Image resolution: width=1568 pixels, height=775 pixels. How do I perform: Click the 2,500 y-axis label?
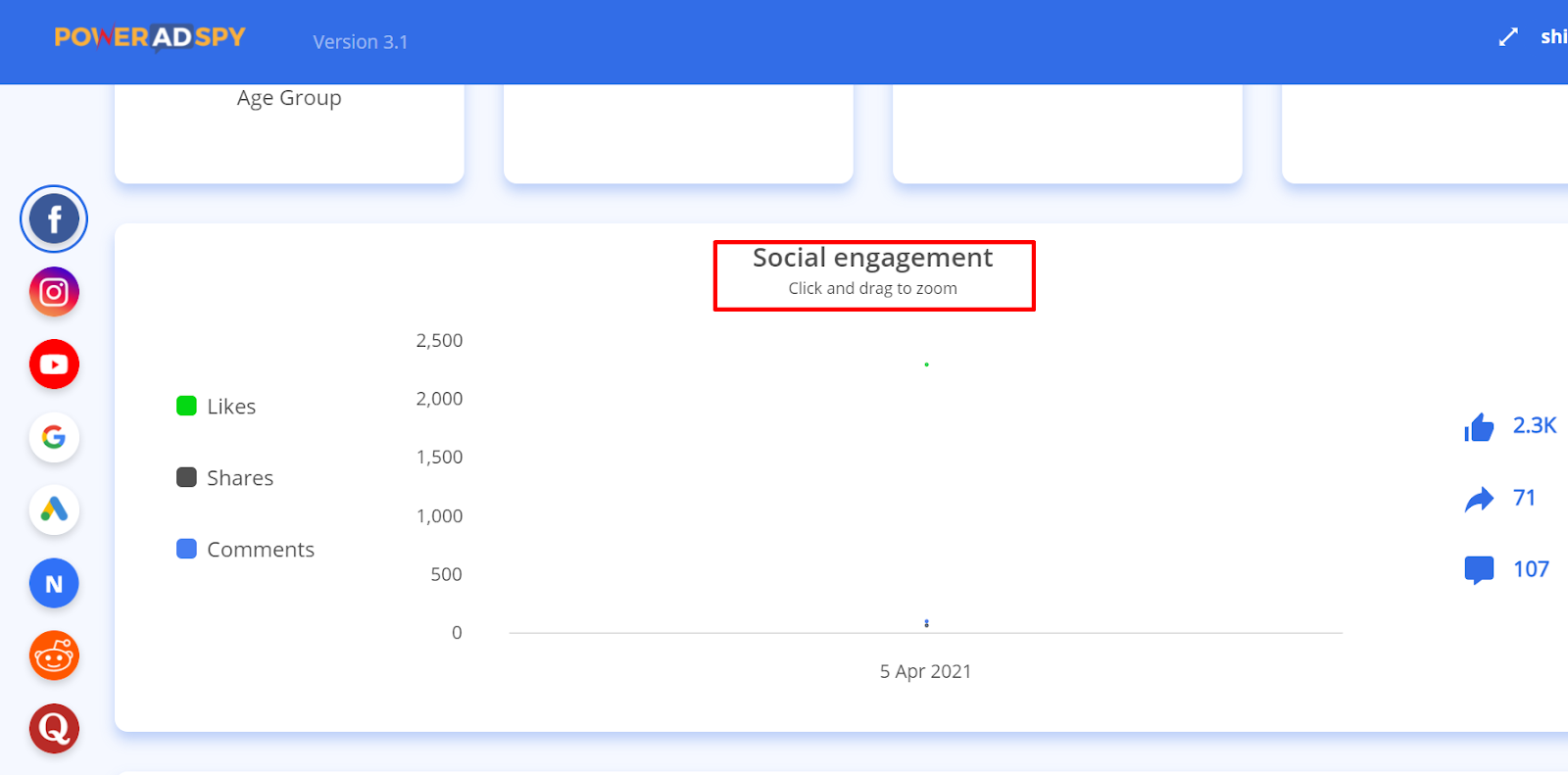(x=439, y=341)
